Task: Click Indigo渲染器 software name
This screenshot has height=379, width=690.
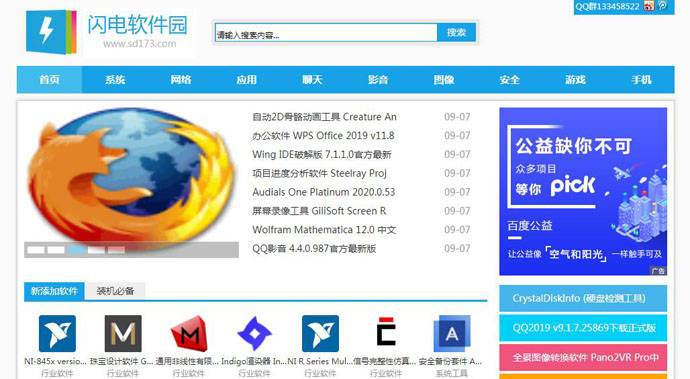Action: coord(254,361)
